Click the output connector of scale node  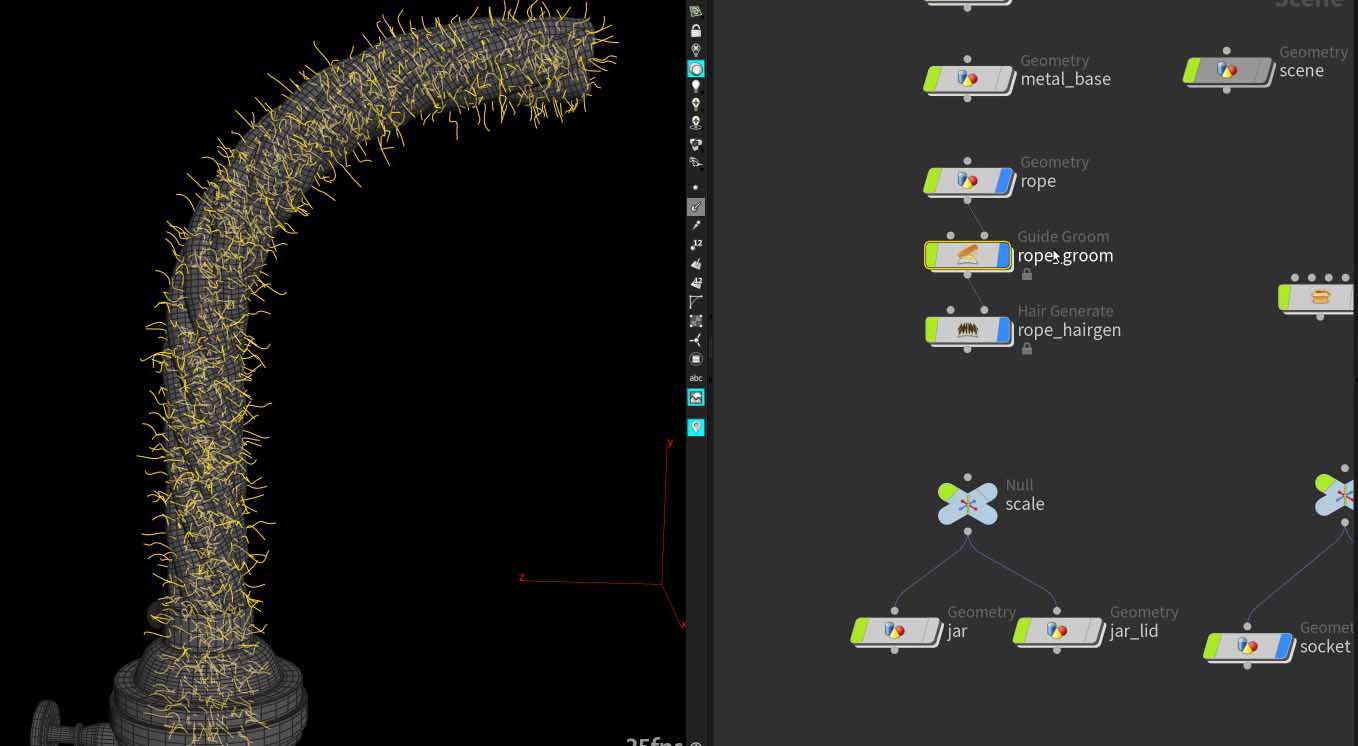[x=967, y=531]
